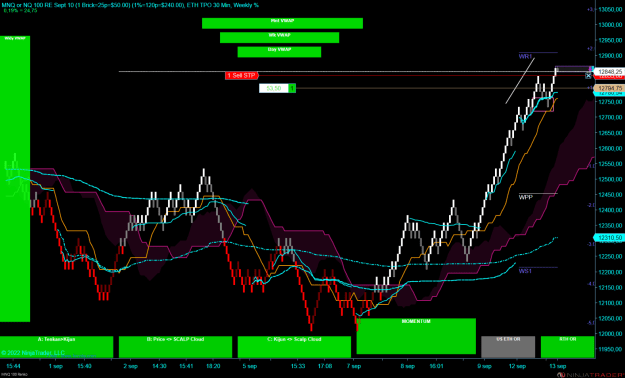
Task: Select the Day VWAP status panel
Action: (x=279, y=52)
